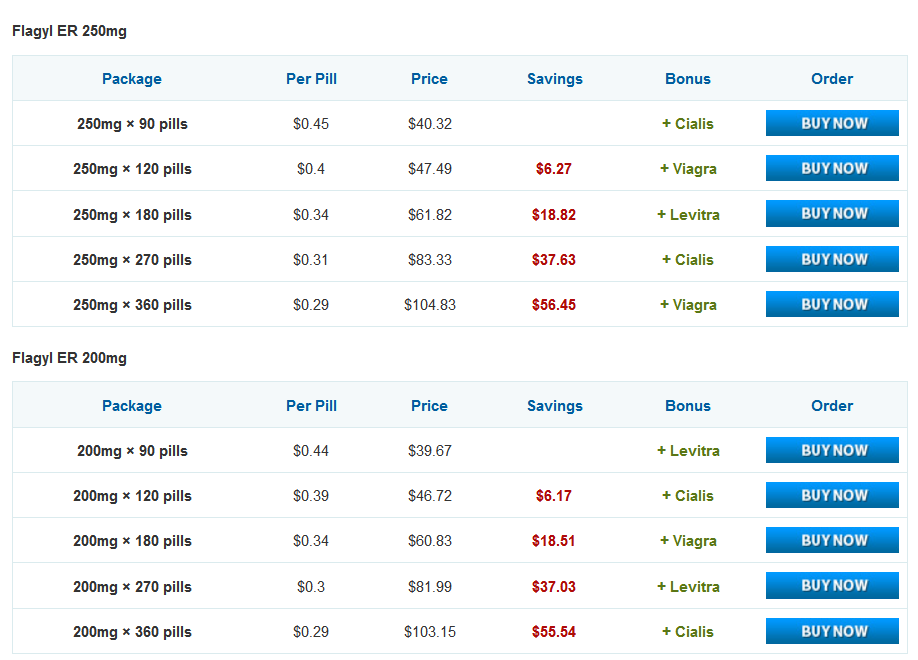Click the Savings header in Flagyl ER 200mg table
Viewport: 918px width, 660px height.
[x=555, y=406]
